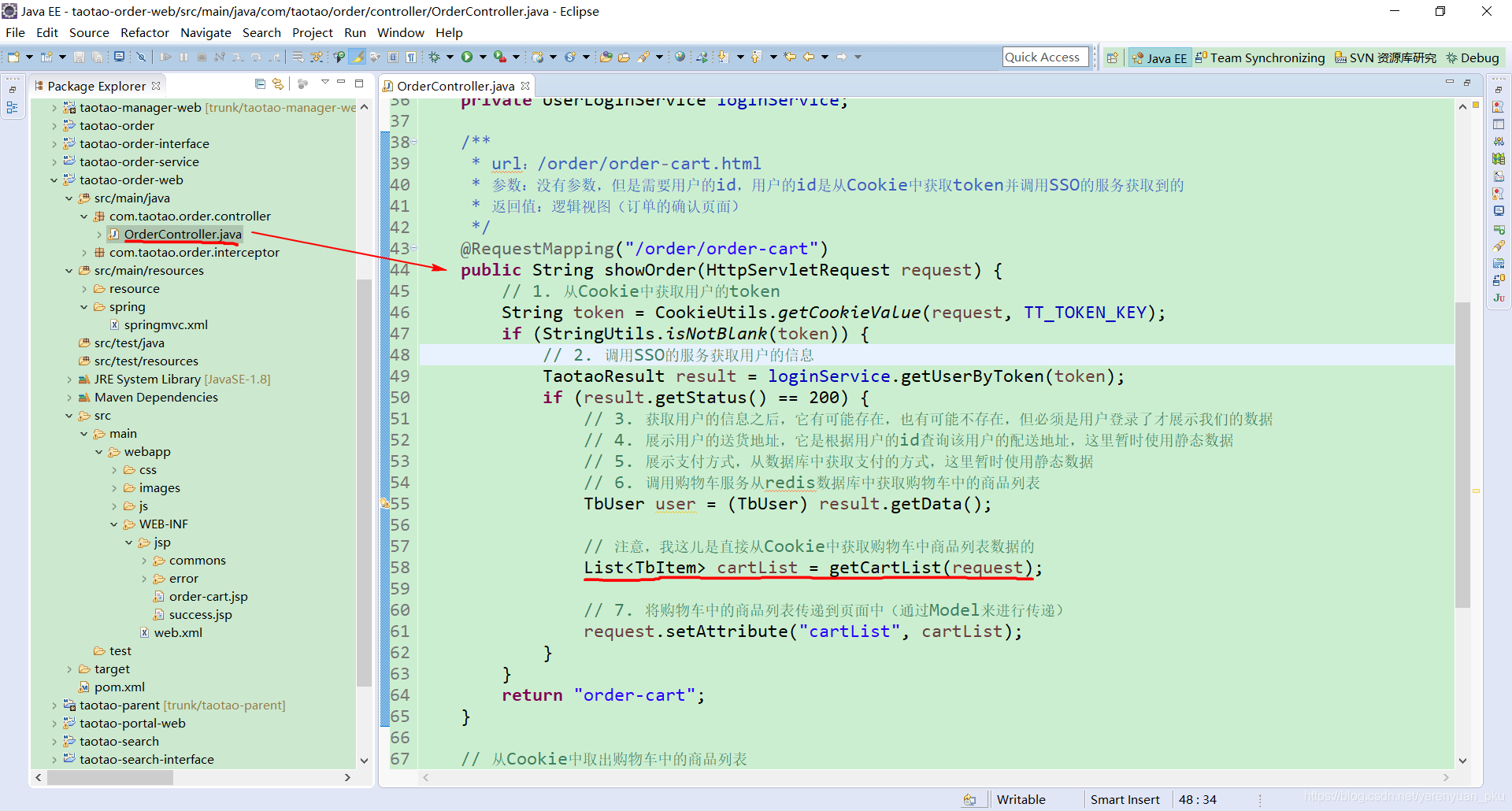Expand com.taotao.order.interceptor package

83,253
